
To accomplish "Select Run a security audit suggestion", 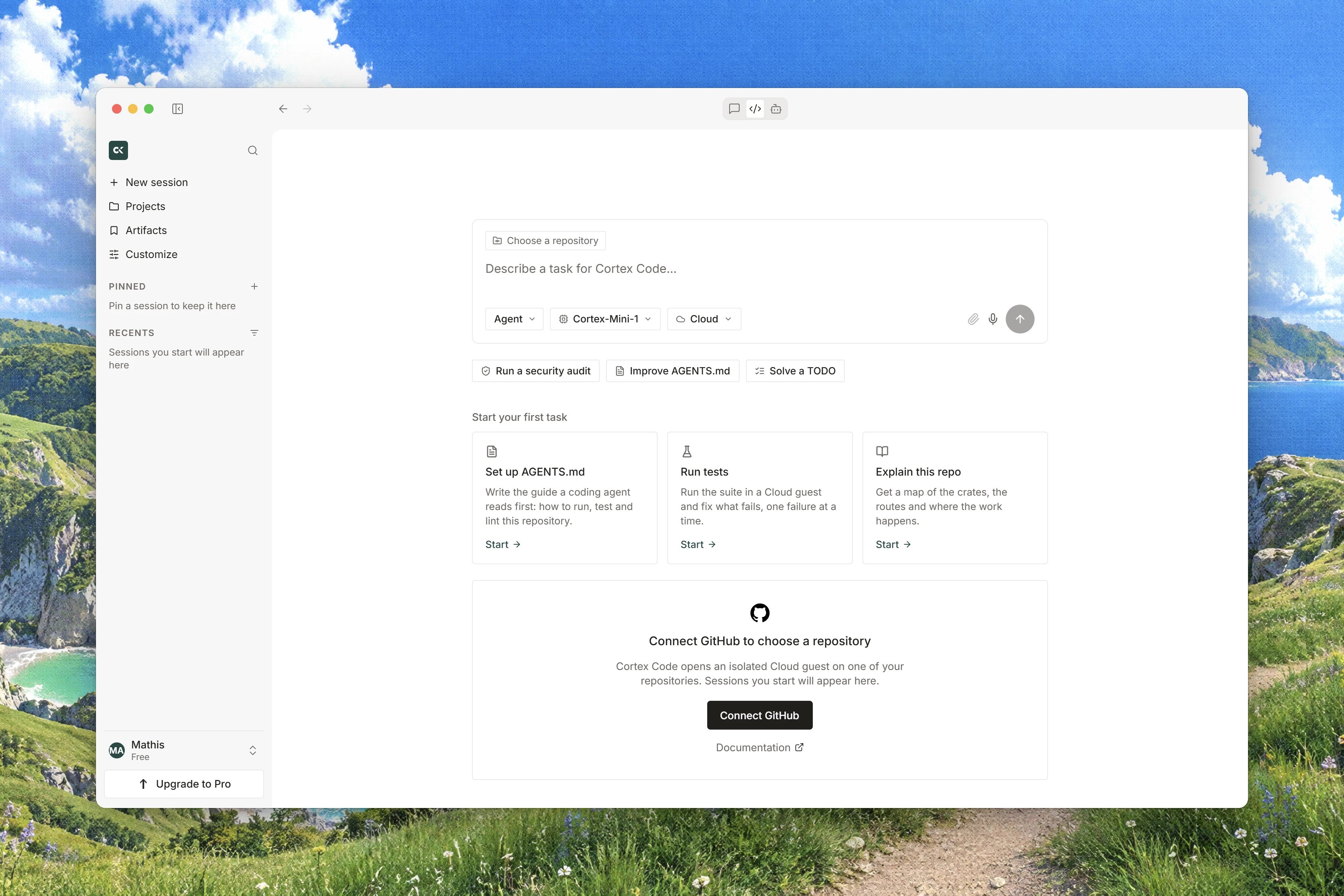I will coord(536,371).
